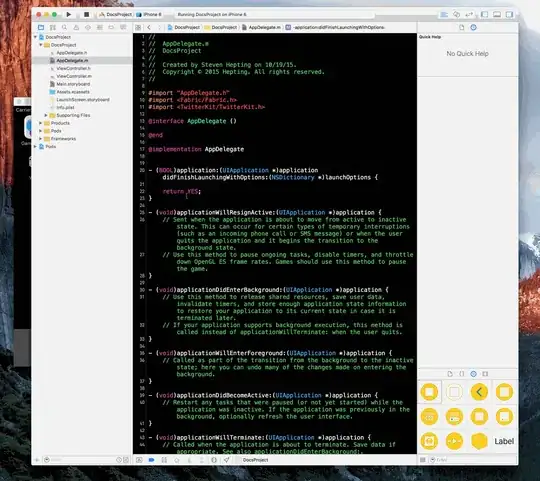Toggle breakpoints activation in debug bar
The height and width of the screenshot is (481, 540).
151,460
